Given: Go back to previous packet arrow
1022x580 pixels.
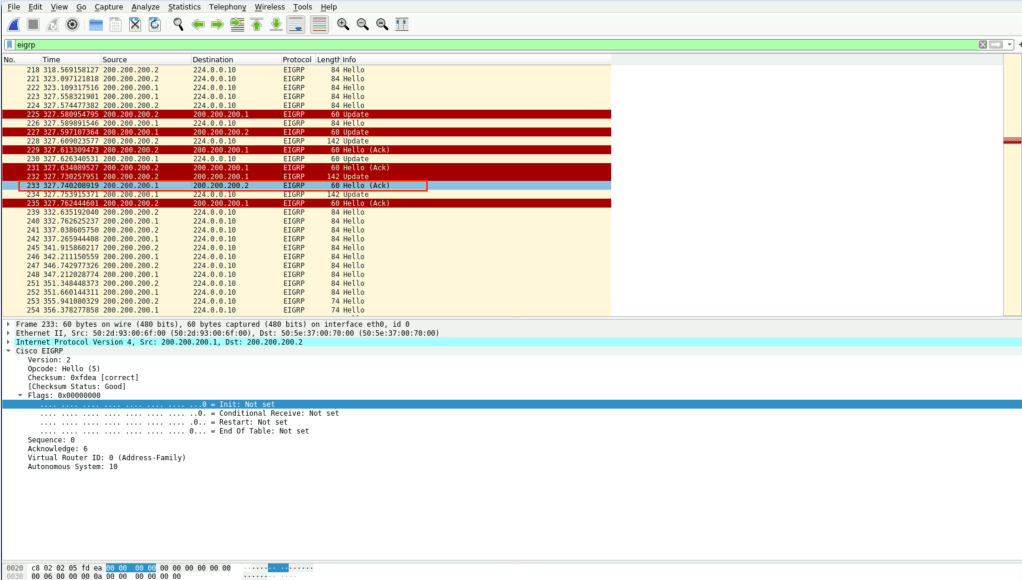Looking at the screenshot, I should [x=198, y=24].
